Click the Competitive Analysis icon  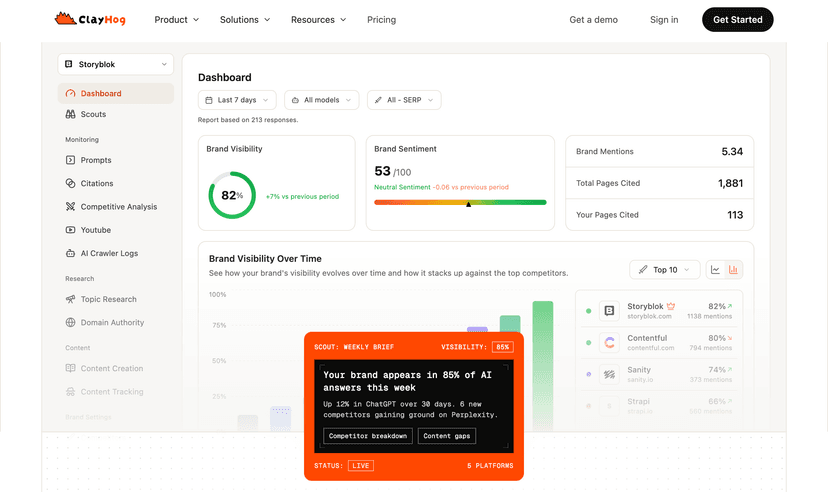click(x=70, y=207)
